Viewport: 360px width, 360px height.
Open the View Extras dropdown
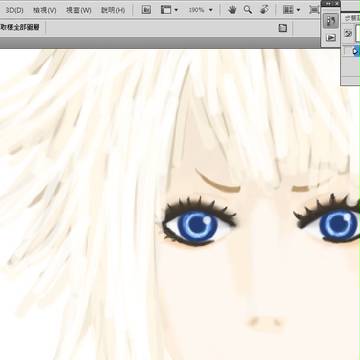click(x=169, y=10)
